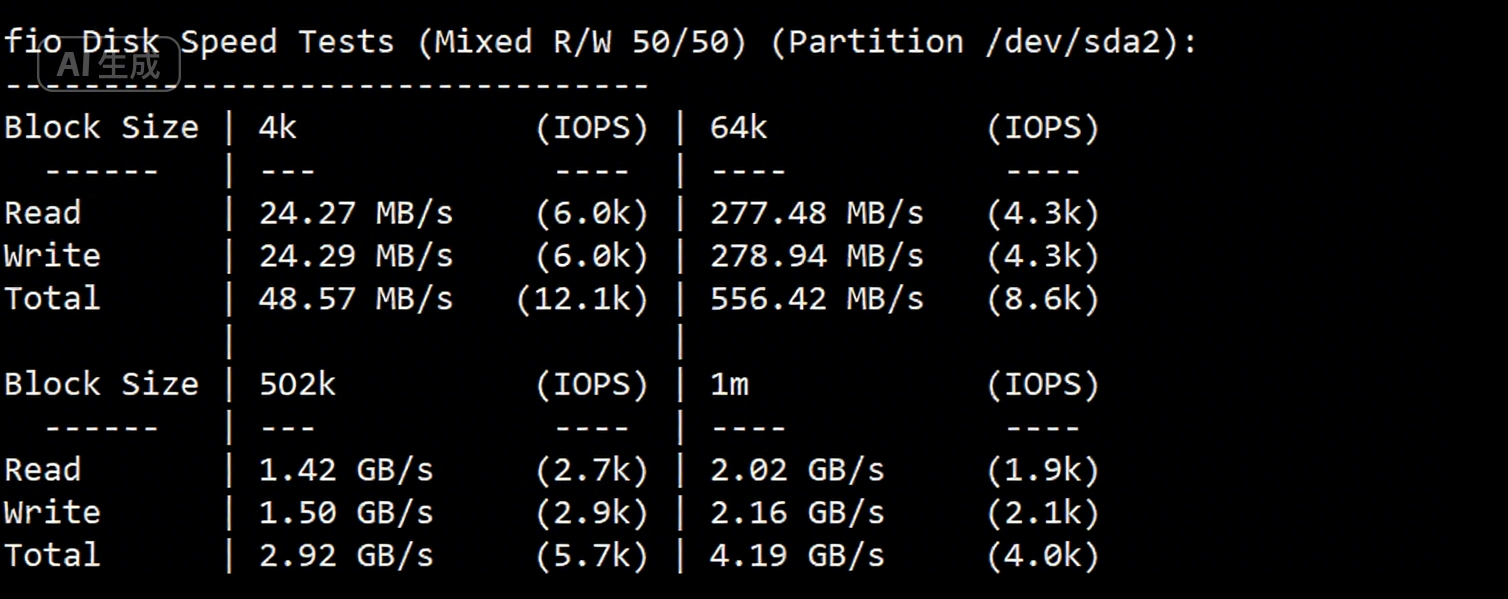Click the 2.92 GB/s total value

pyautogui.click(x=346, y=556)
